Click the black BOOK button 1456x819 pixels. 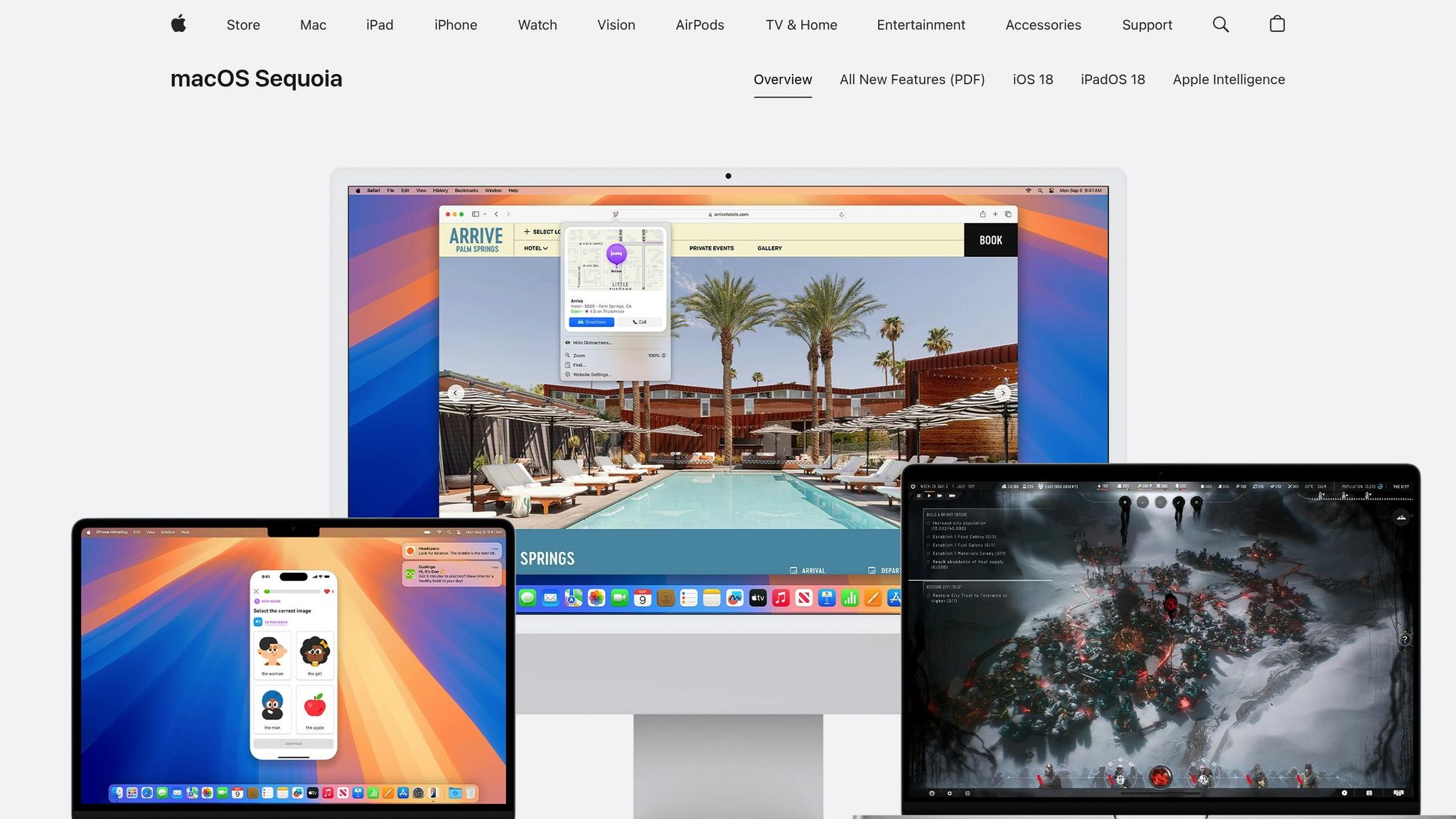(x=990, y=240)
